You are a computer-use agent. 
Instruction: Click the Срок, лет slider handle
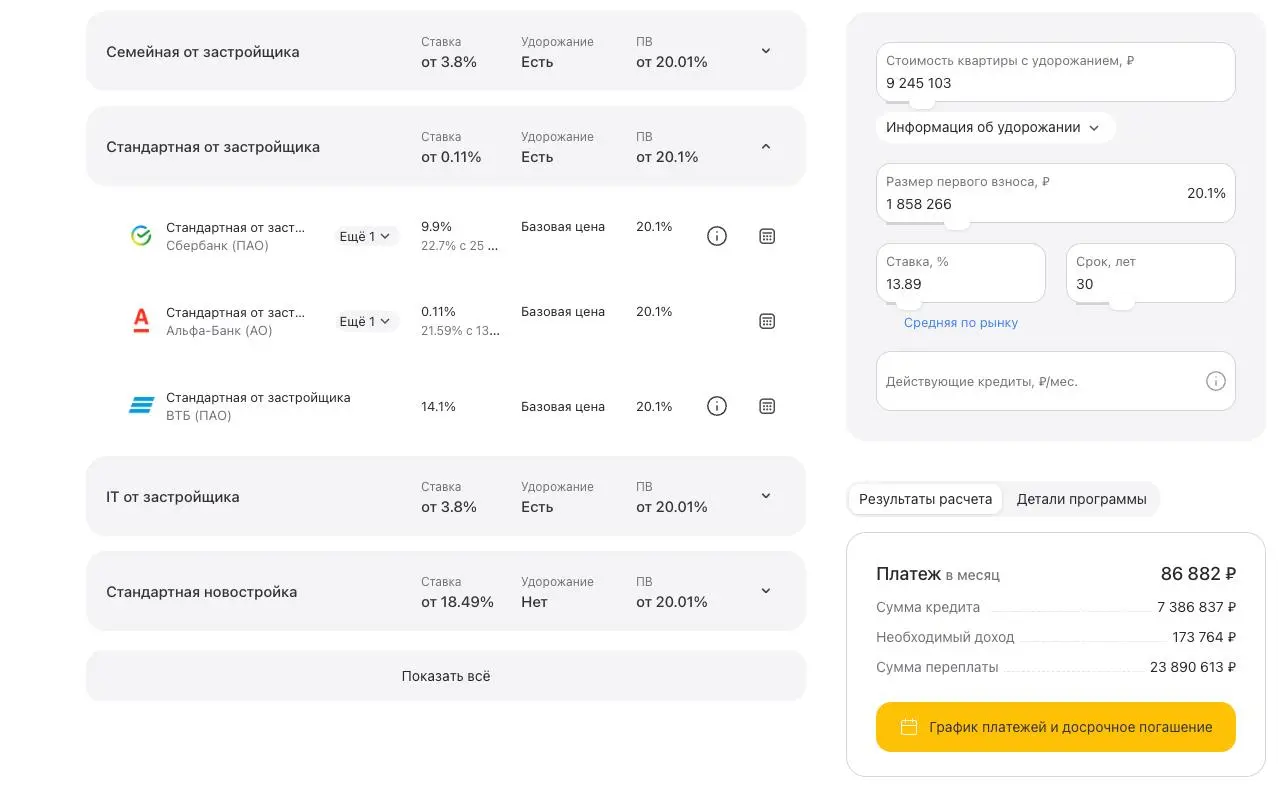tap(1121, 303)
